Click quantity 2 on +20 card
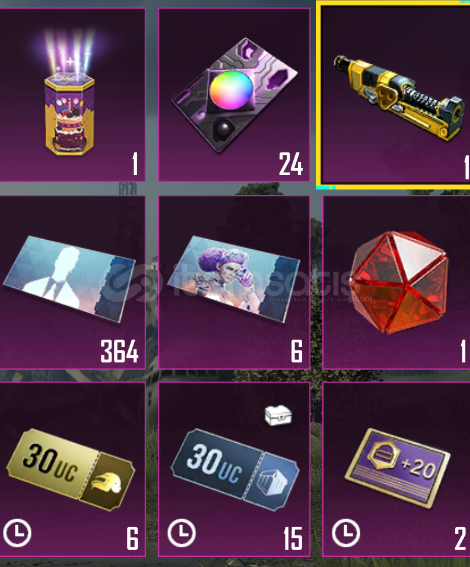 point(460,538)
